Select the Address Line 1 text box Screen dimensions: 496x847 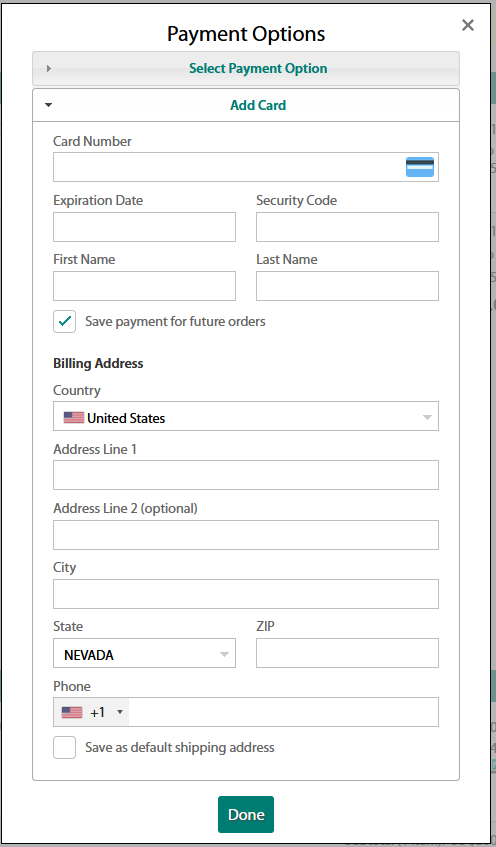[x=246, y=475]
